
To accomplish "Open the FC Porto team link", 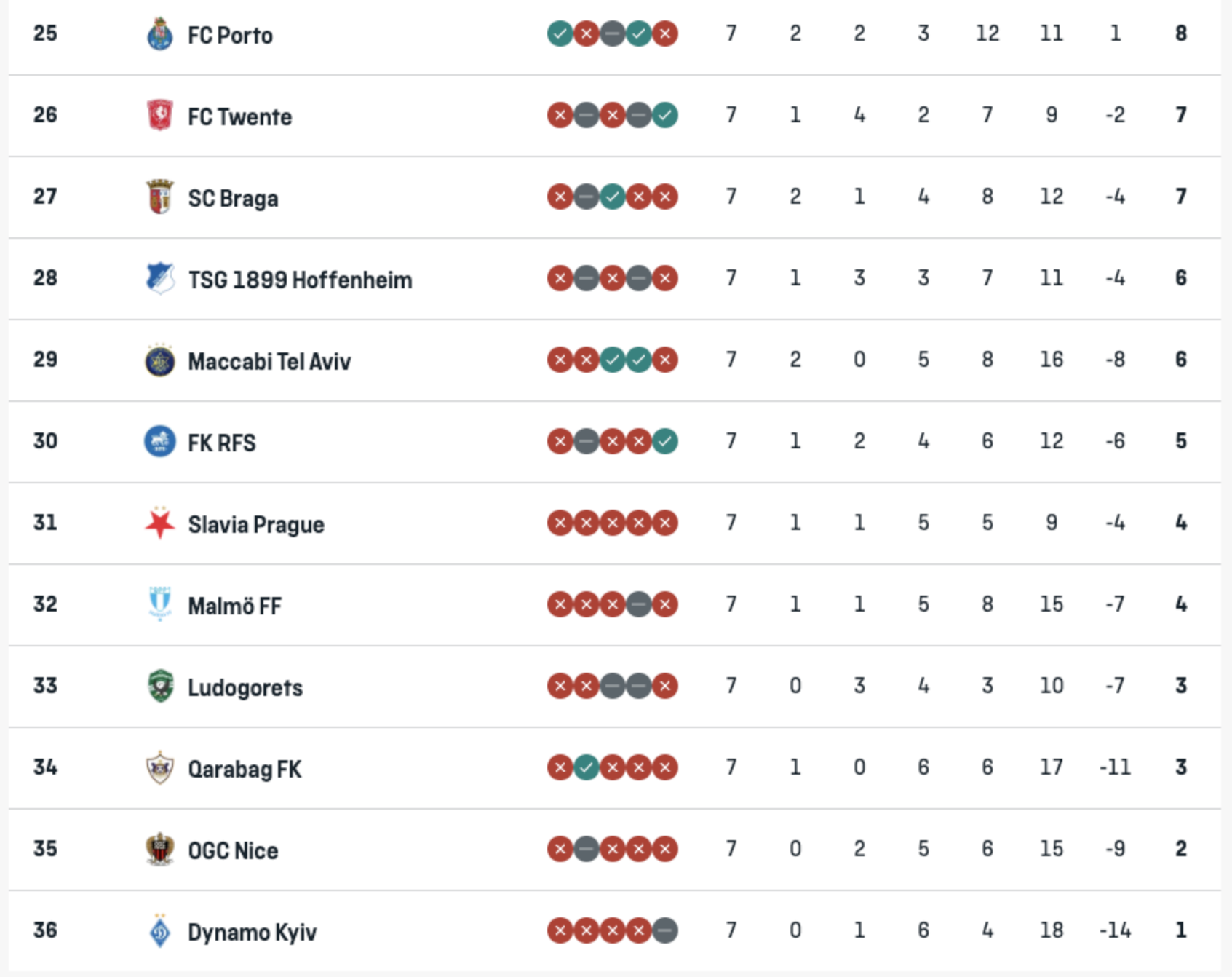I will point(230,35).
